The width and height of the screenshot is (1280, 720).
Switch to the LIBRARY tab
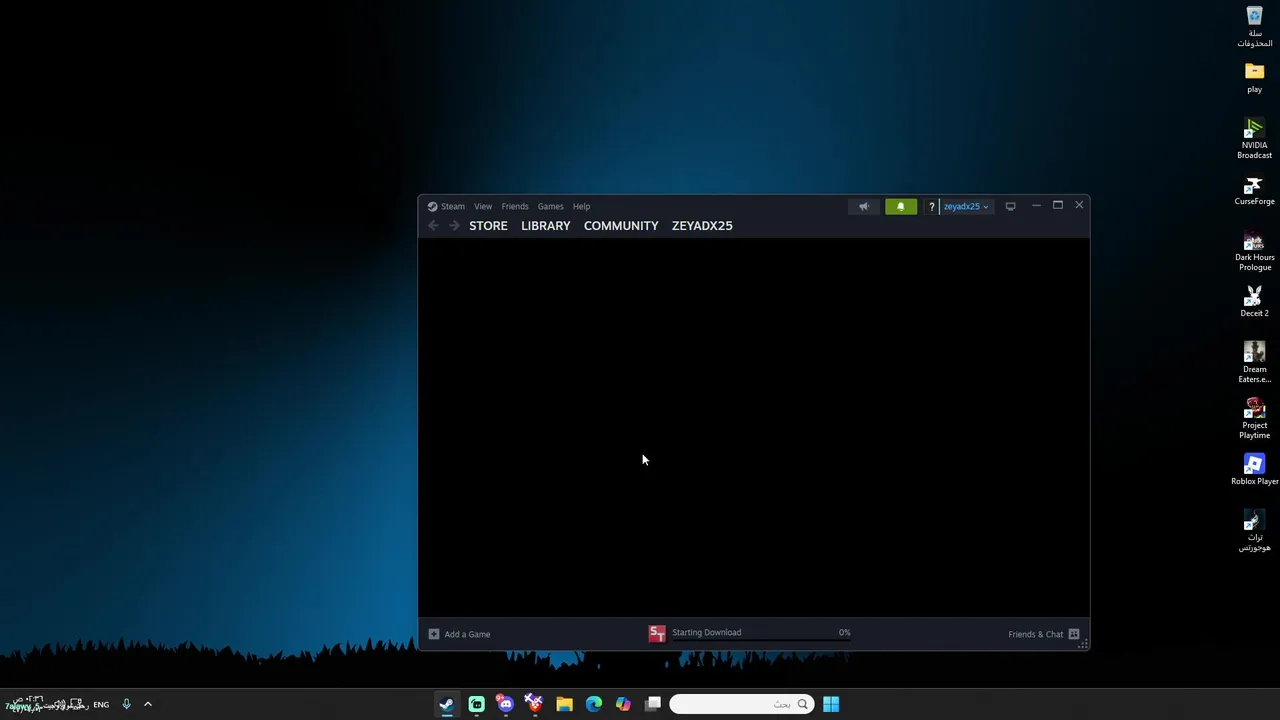click(x=546, y=226)
